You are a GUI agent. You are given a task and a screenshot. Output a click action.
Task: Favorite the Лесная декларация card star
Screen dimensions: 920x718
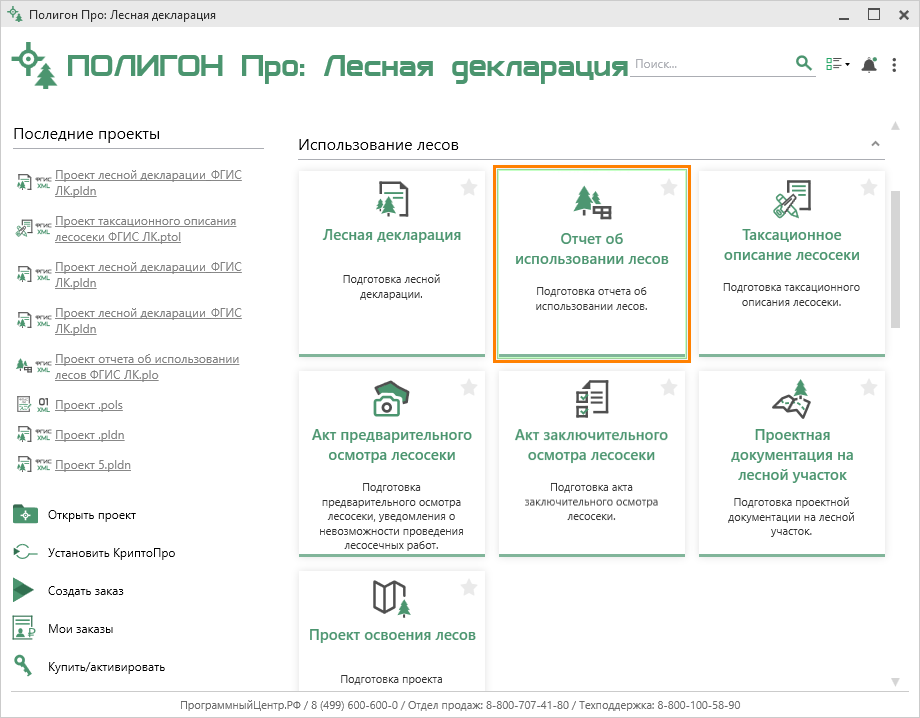pyautogui.click(x=469, y=188)
